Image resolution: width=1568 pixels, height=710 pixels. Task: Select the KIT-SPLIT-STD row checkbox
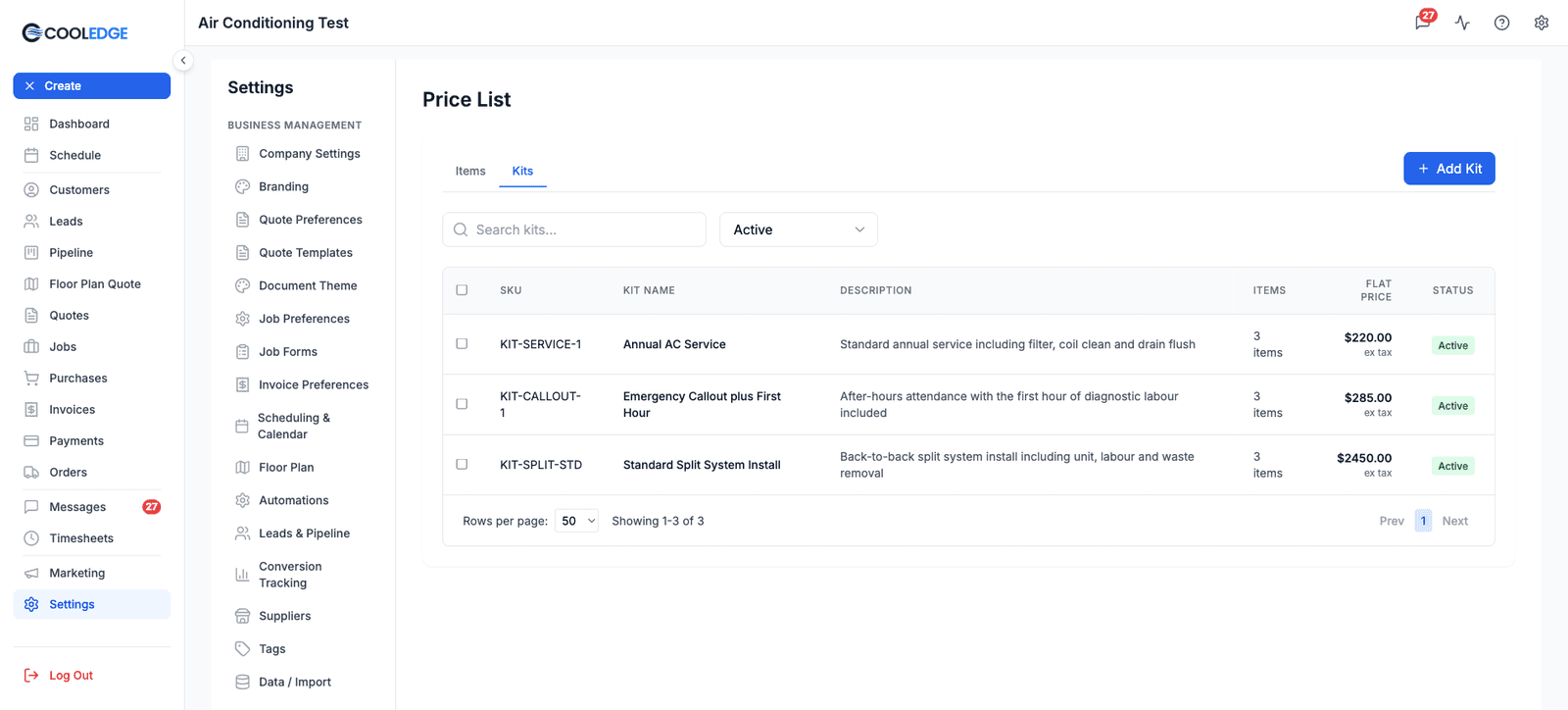point(462,465)
